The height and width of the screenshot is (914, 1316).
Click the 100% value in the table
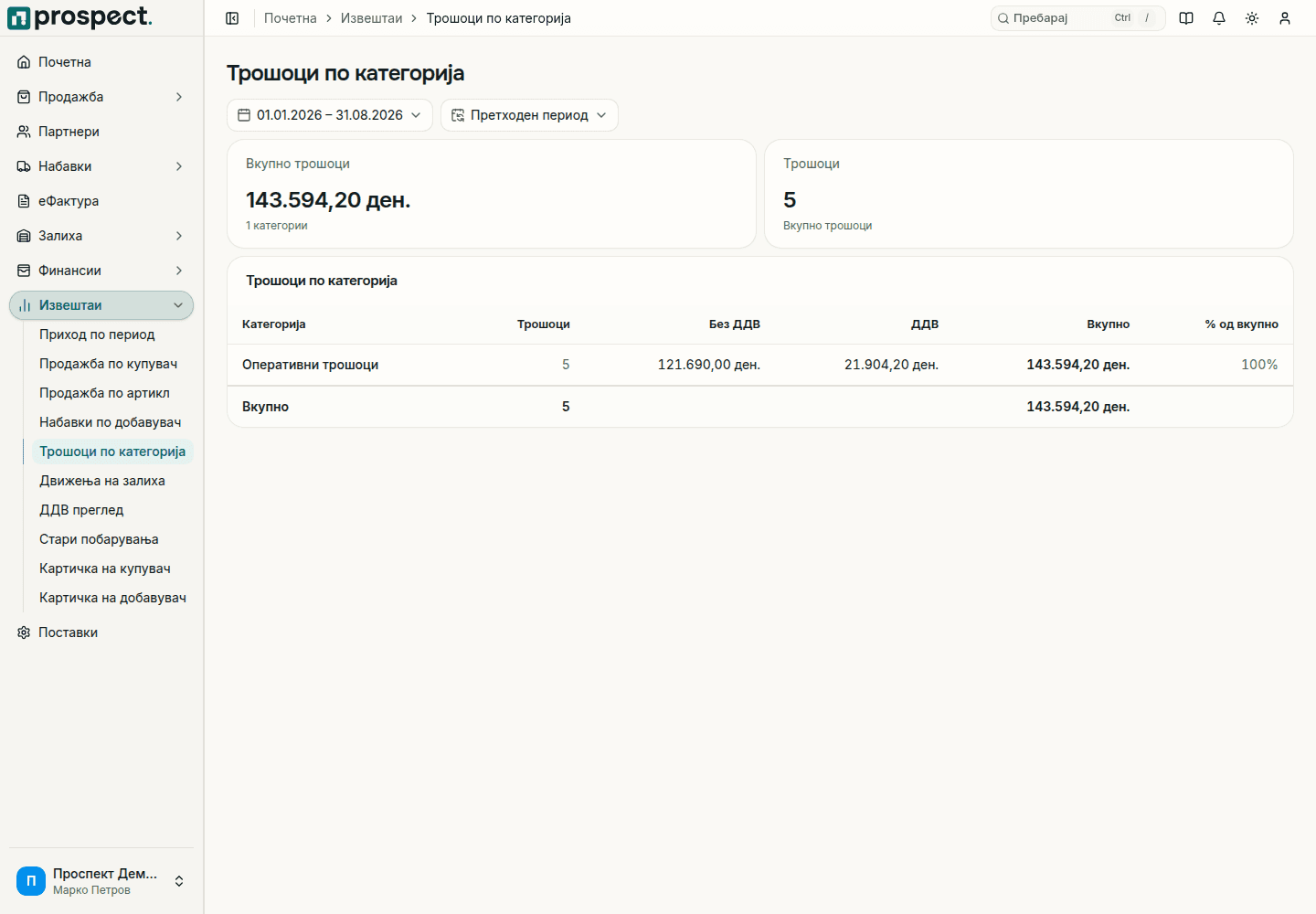pos(1259,365)
